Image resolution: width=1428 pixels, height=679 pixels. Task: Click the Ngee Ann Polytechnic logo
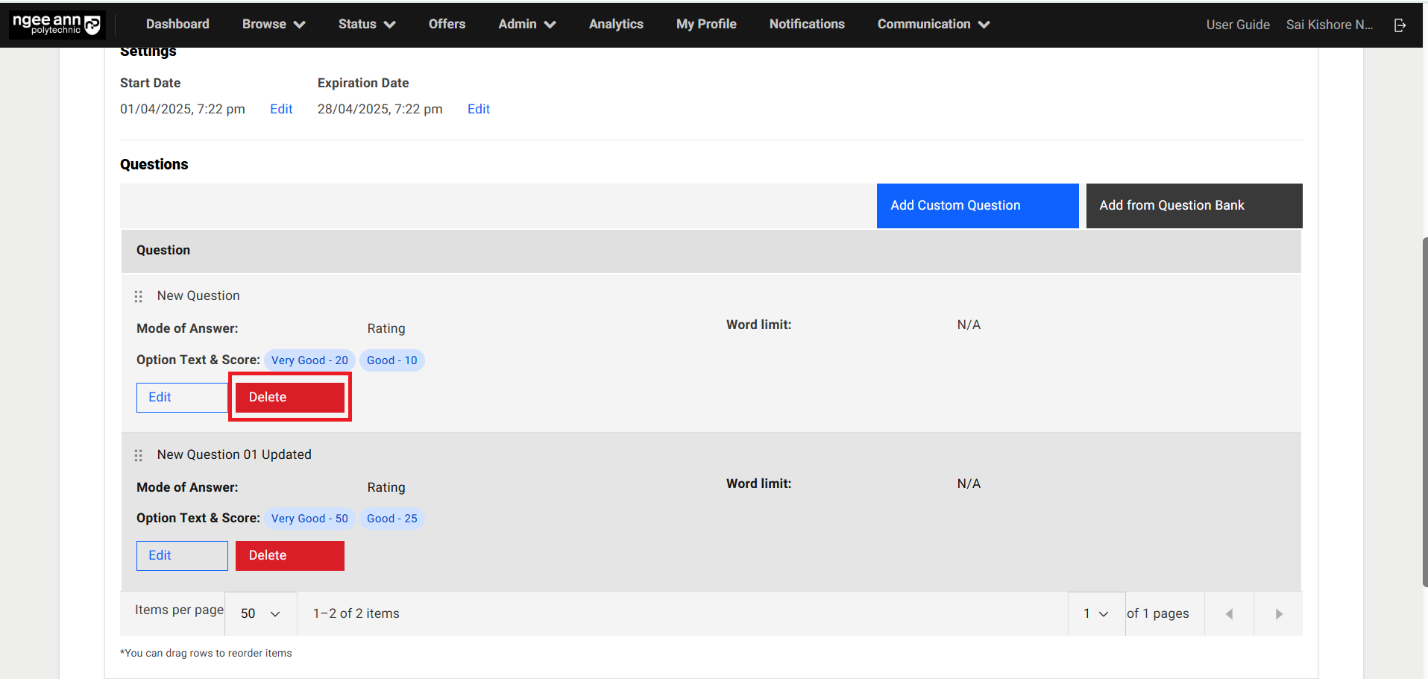pyautogui.click(x=57, y=25)
